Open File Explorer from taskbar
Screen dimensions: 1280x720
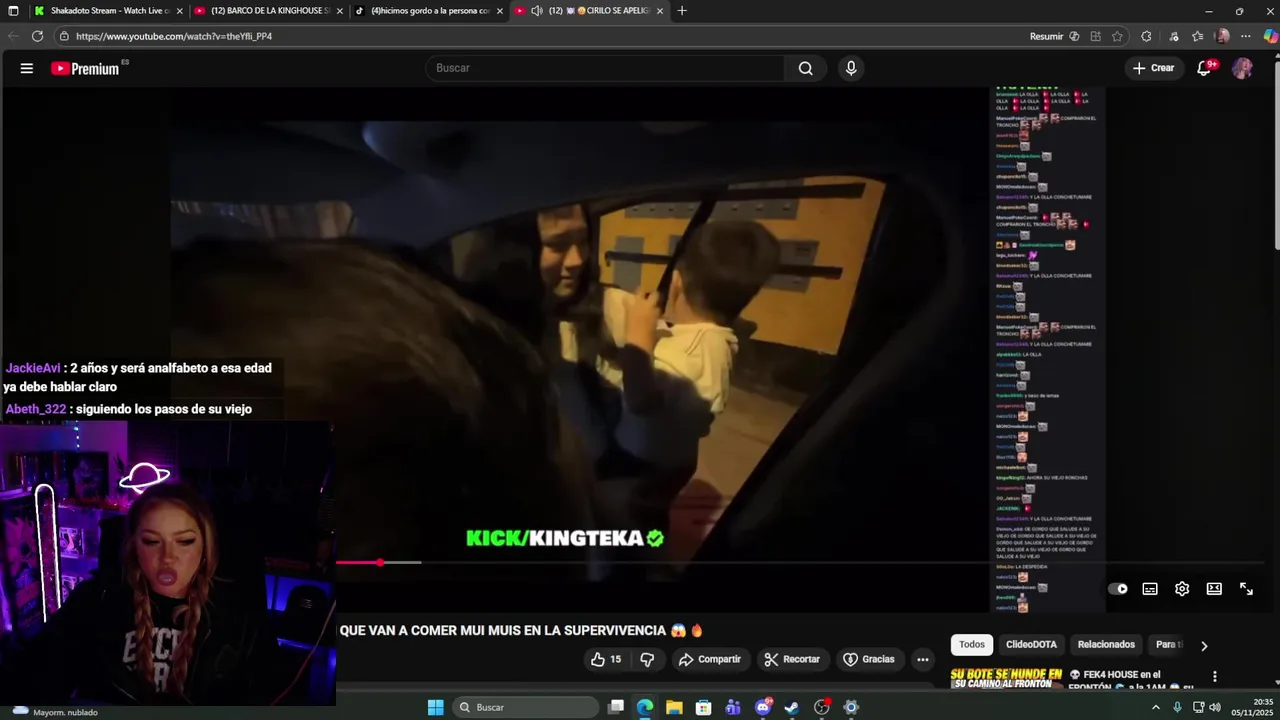(674, 707)
